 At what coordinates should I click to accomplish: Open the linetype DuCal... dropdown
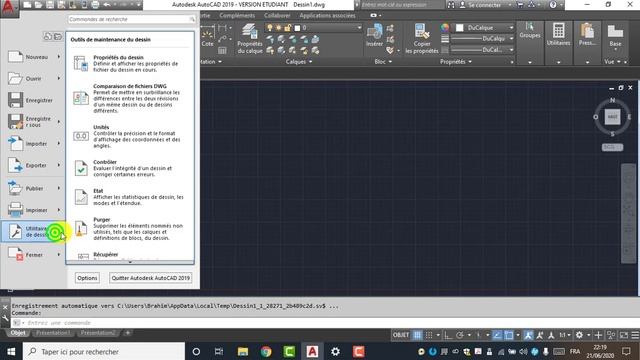(x=482, y=49)
